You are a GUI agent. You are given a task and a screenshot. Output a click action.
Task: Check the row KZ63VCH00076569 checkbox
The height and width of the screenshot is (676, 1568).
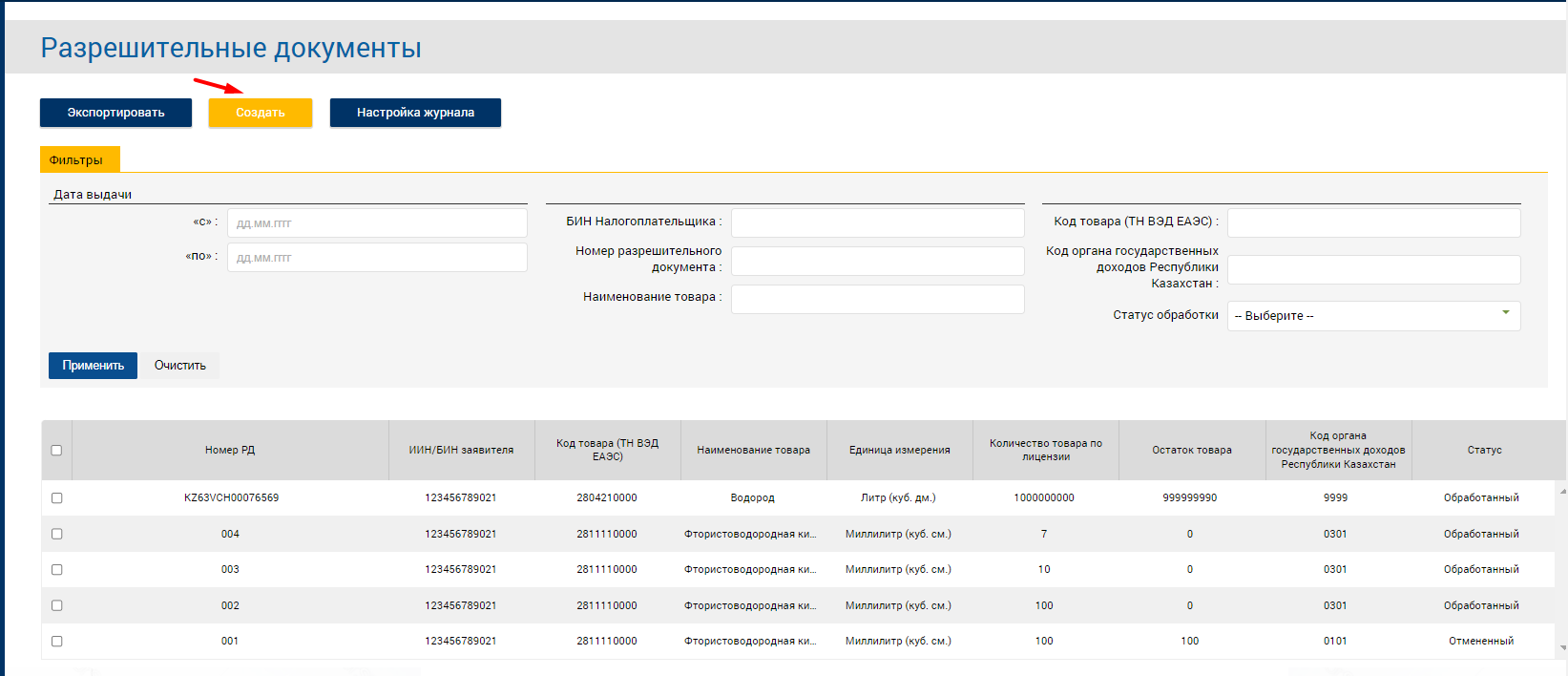pos(56,498)
